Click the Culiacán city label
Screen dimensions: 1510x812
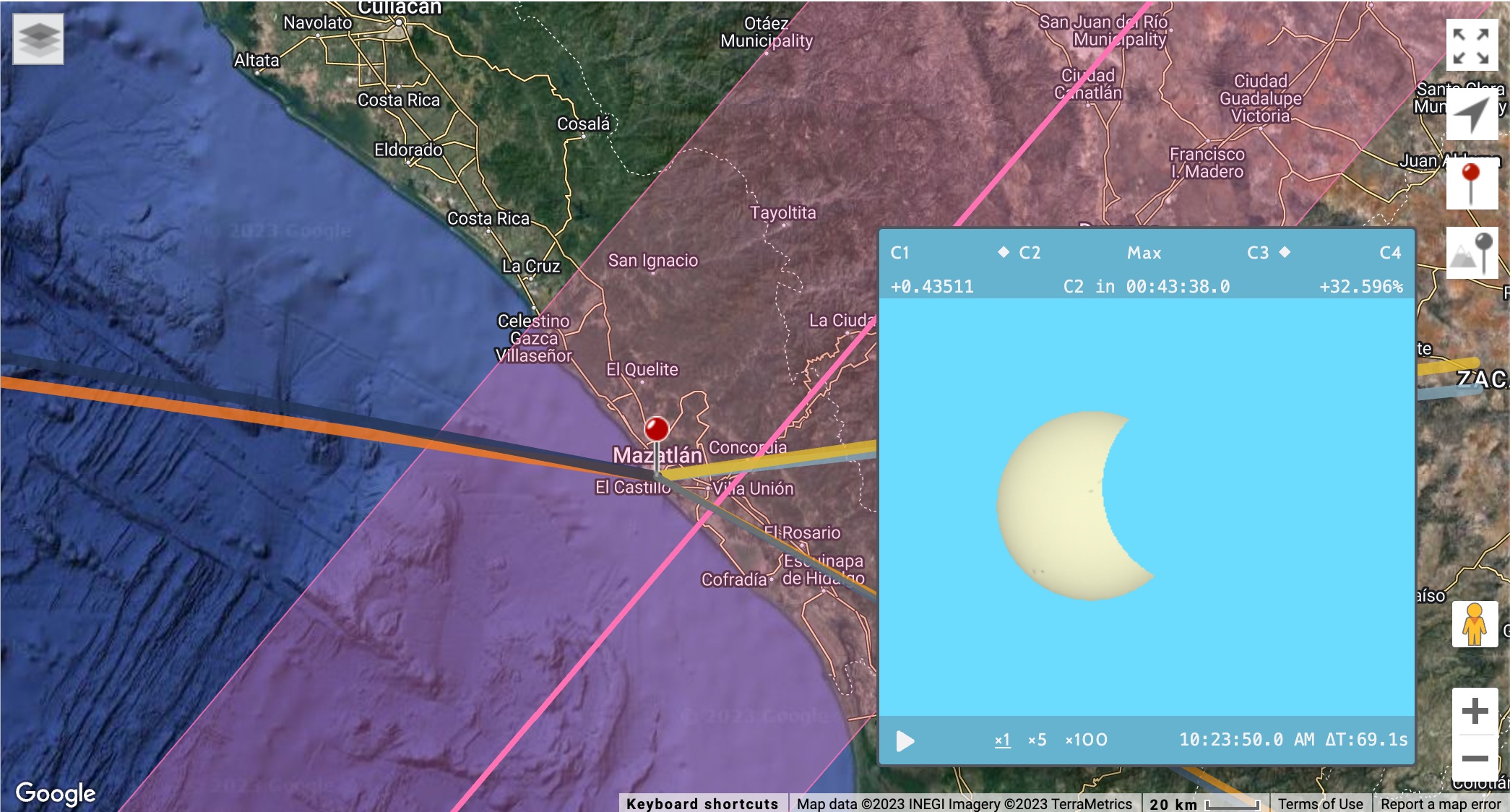(x=399, y=7)
